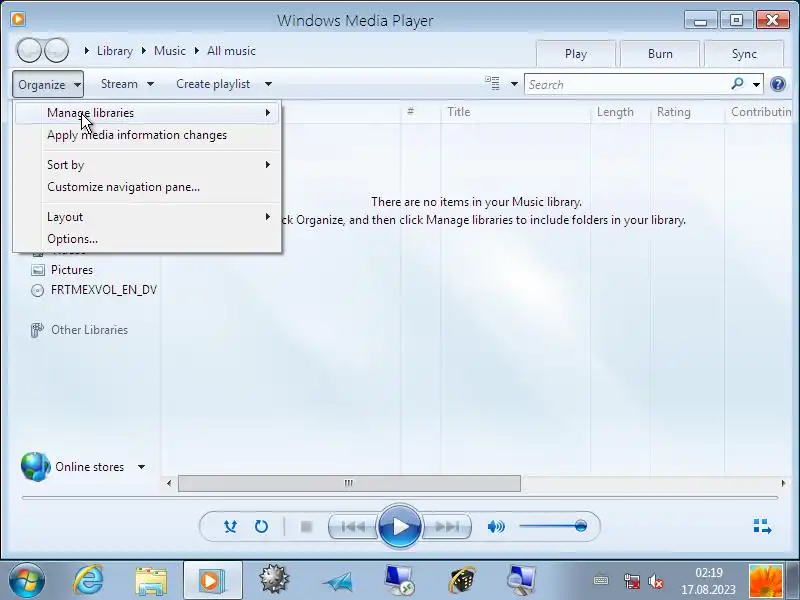Click the Other Libraries icon
Image resolution: width=800 pixels, height=600 pixels.
pos(37,330)
